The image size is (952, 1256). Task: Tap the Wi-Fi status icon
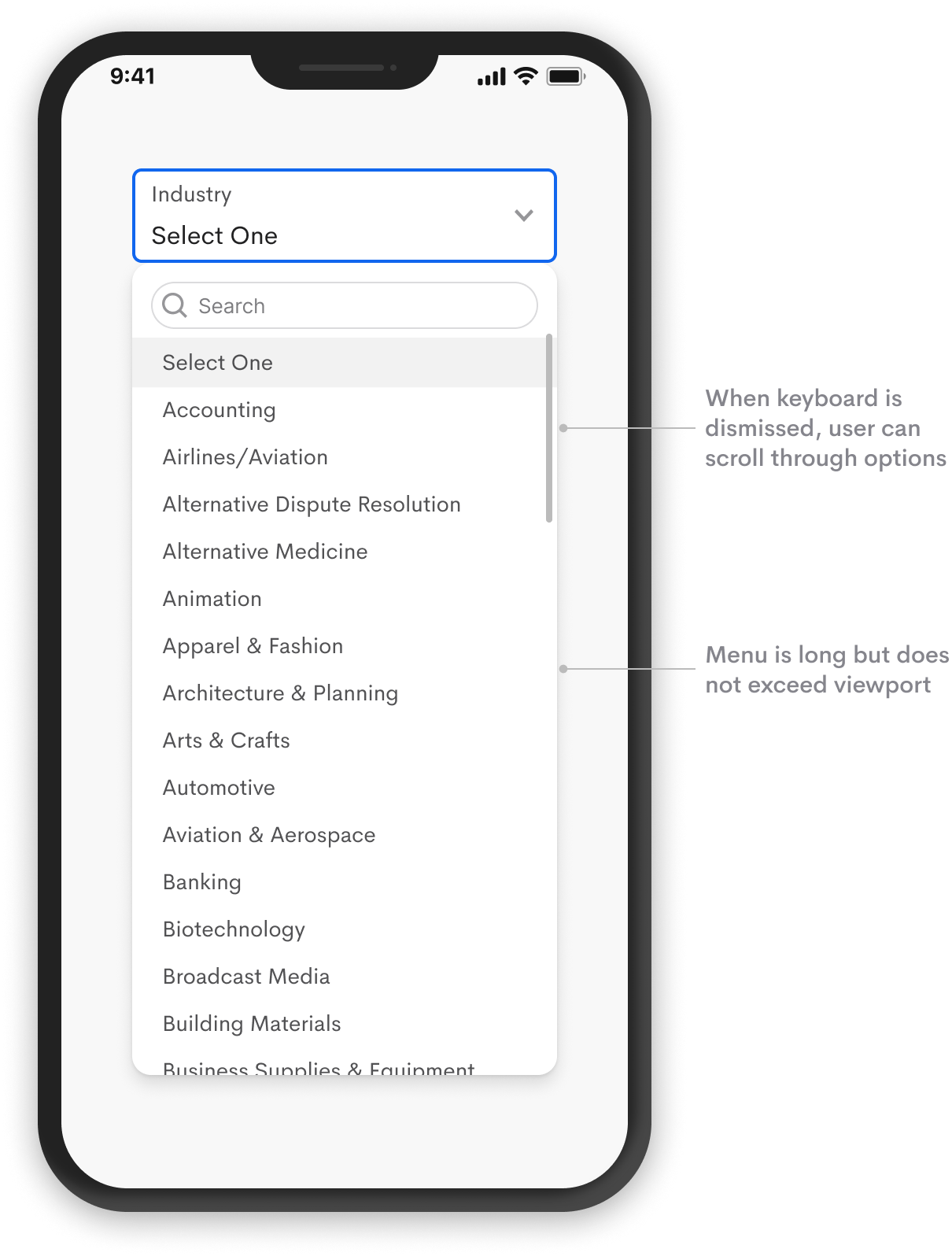[525, 76]
